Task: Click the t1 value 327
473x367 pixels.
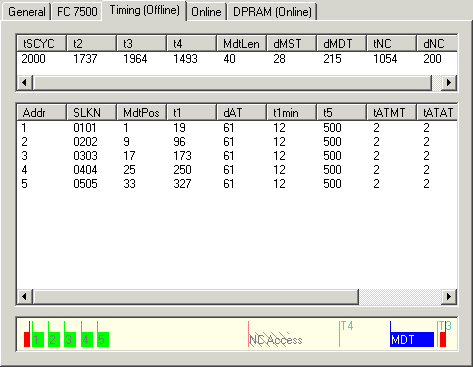Action: click(182, 184)
